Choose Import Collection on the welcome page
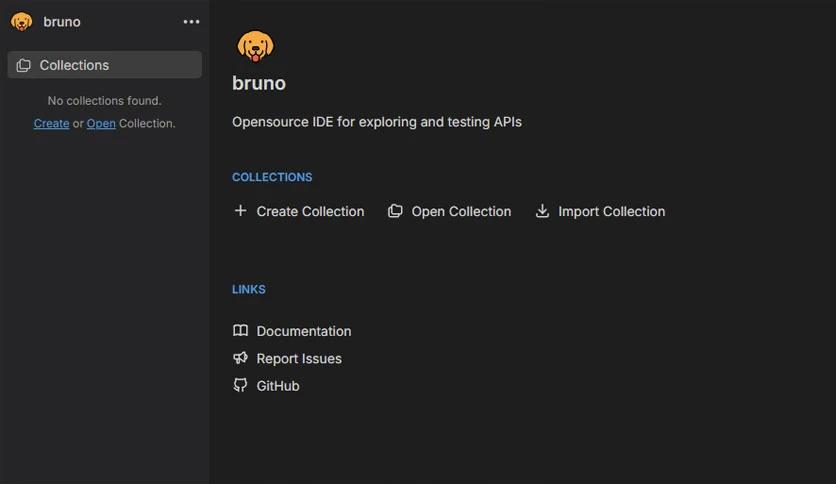 click(600, 211)
